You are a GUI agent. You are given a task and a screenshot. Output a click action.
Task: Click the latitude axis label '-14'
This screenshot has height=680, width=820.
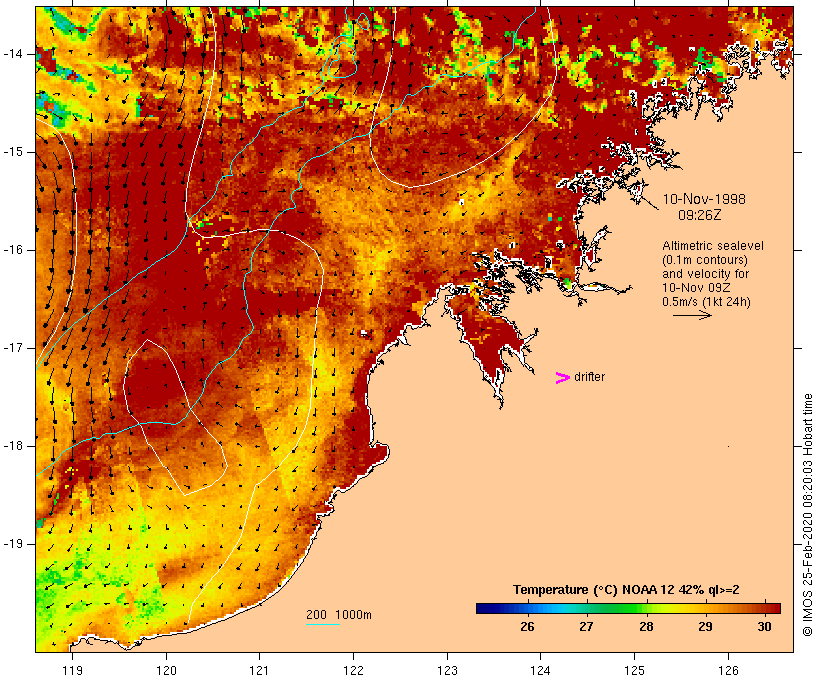[12, 54]
